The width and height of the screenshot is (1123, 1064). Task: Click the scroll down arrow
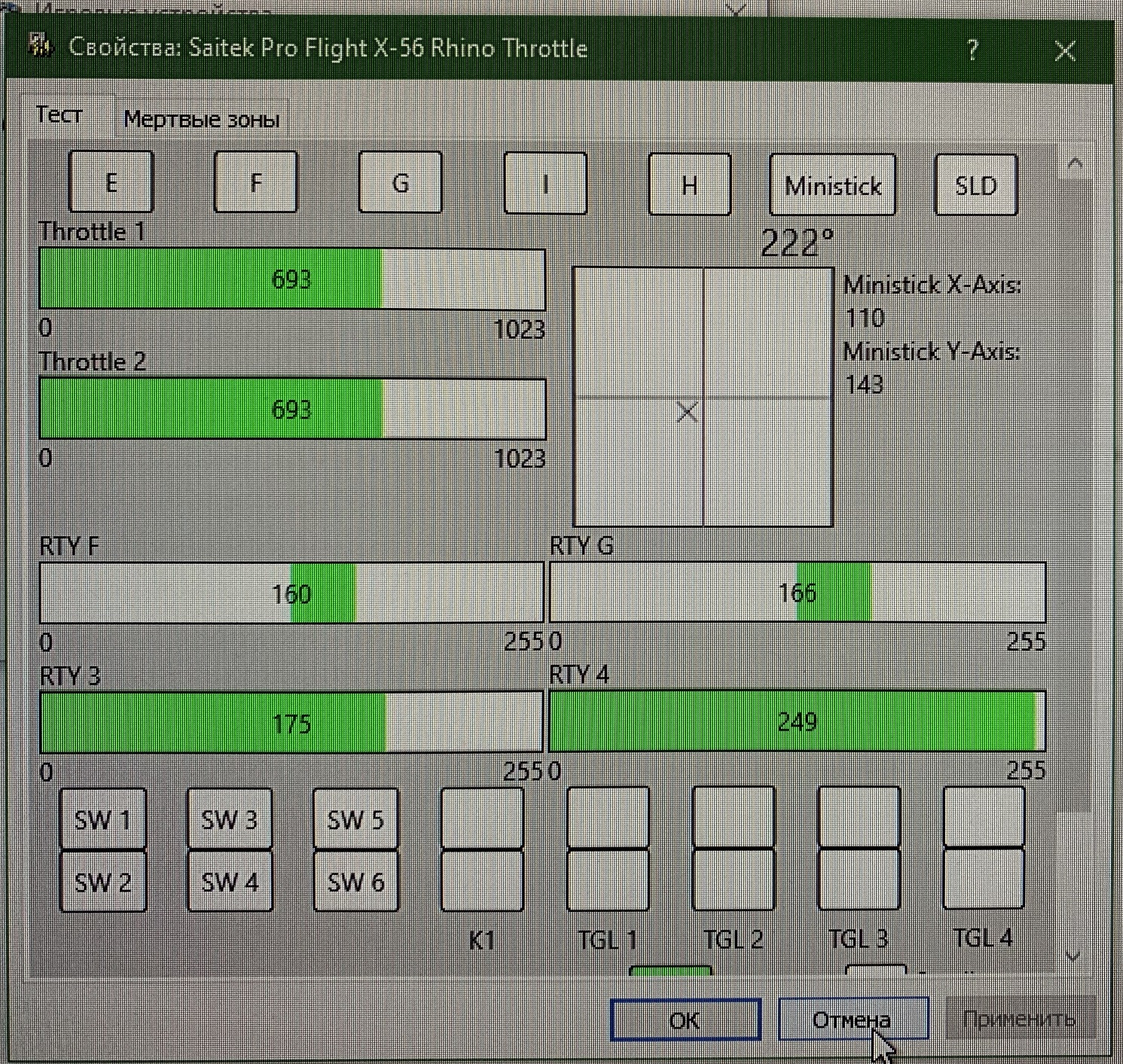(1073, 956)
